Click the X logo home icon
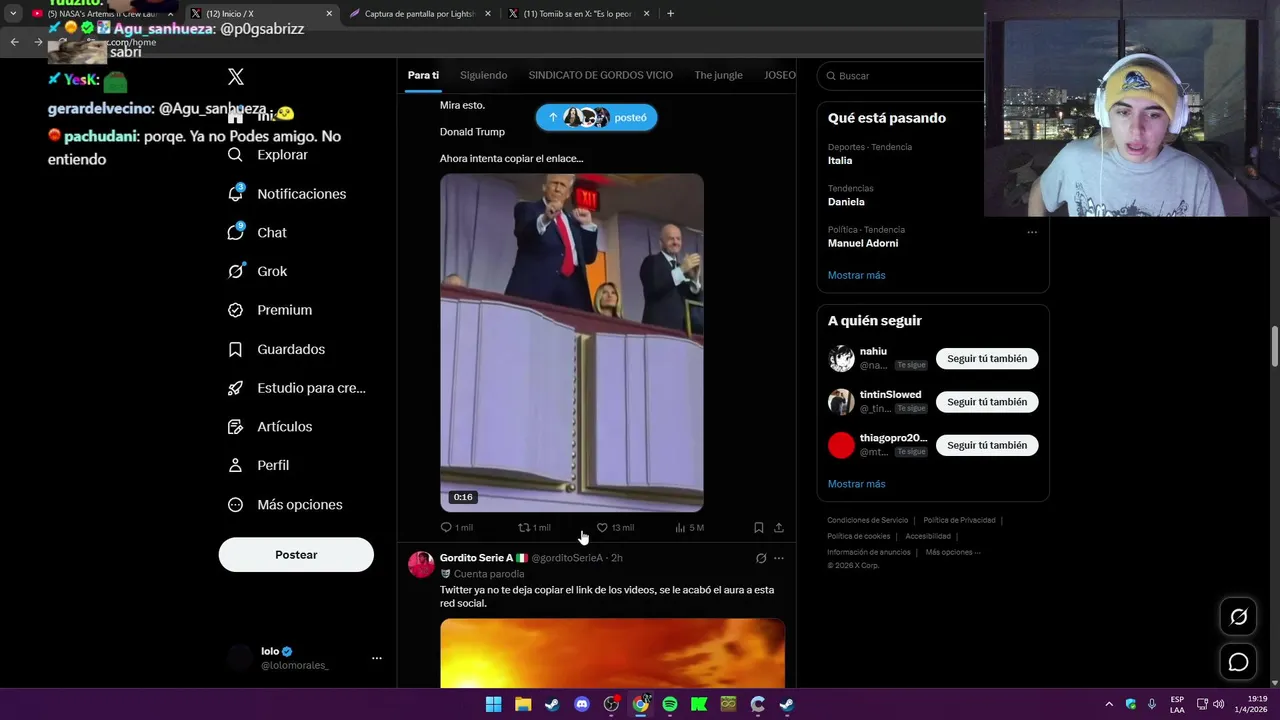Viewport: 1280px width, 720px height. click(236, 77)
